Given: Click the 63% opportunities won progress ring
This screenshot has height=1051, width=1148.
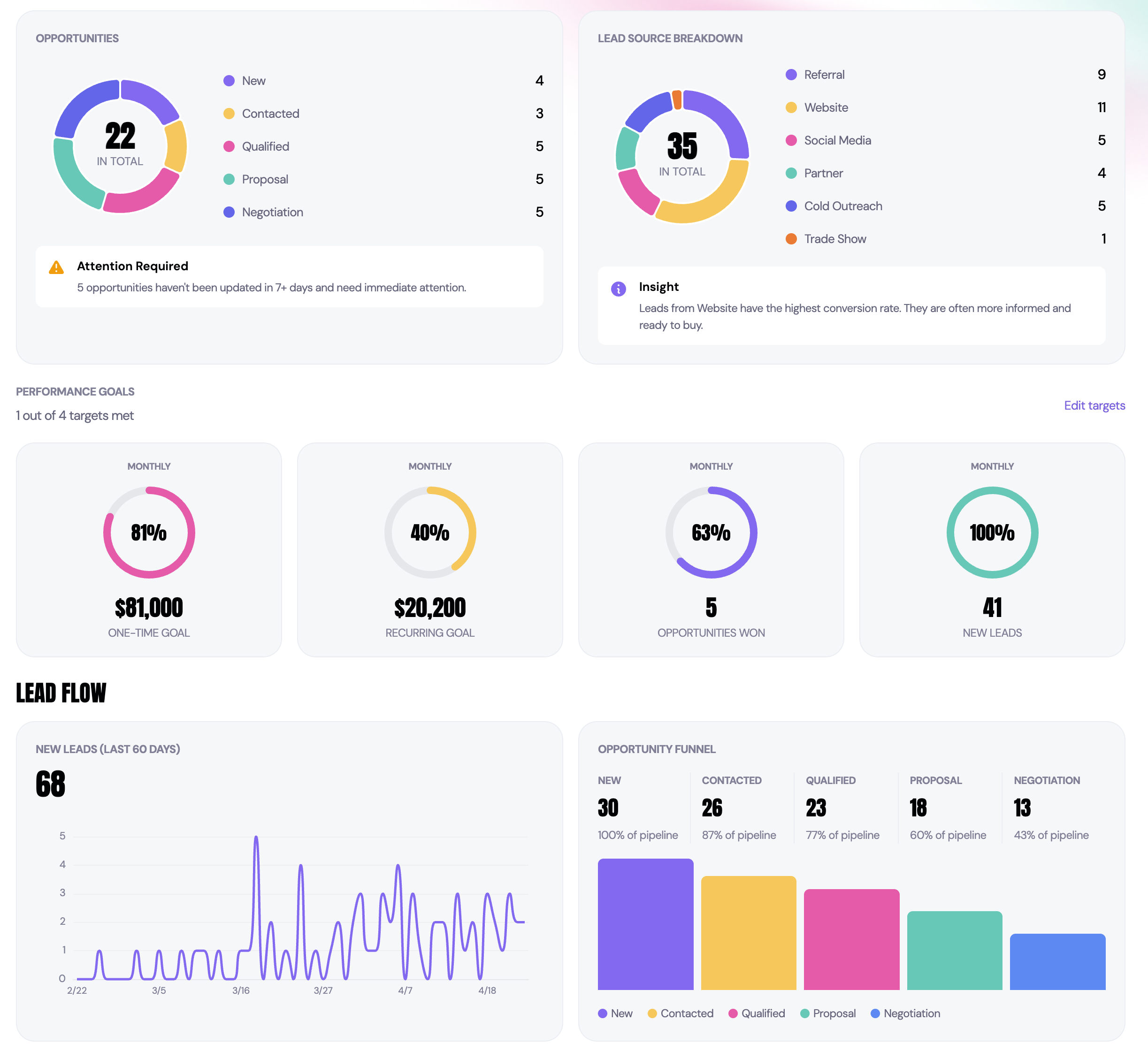Looking at the screenshot, I should click(x=711, y=533).
